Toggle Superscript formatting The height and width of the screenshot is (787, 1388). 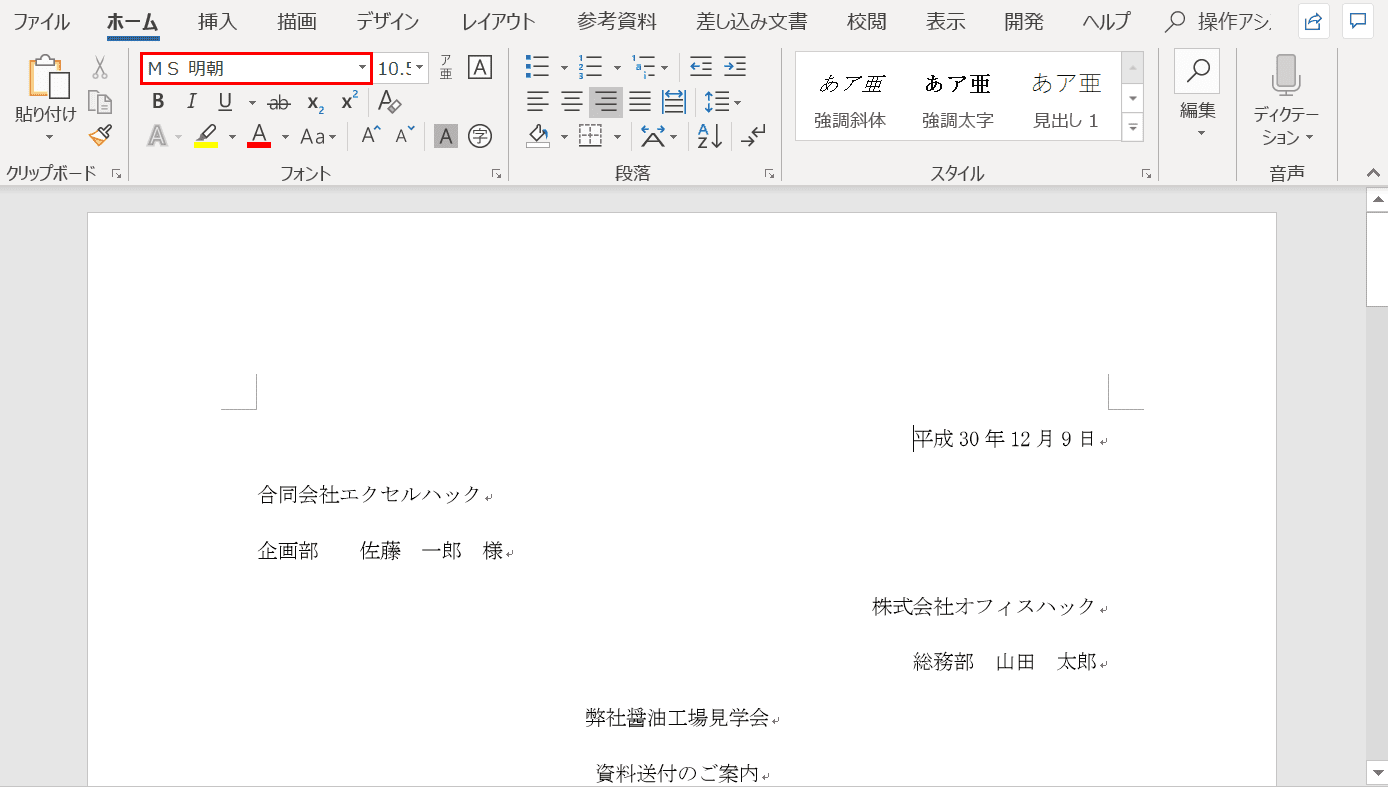(349, 102)
